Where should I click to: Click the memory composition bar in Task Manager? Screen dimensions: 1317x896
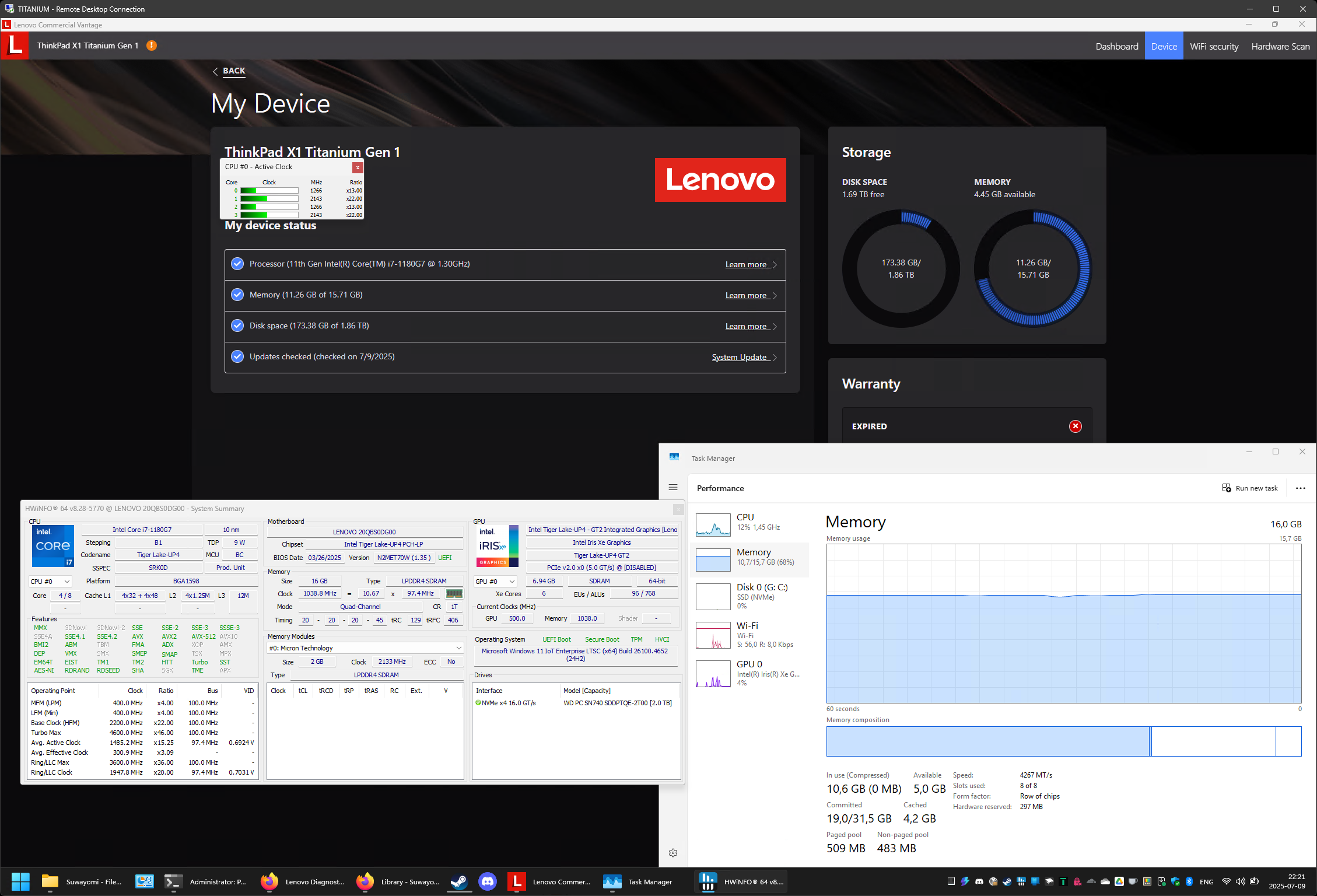(1063, 741)
